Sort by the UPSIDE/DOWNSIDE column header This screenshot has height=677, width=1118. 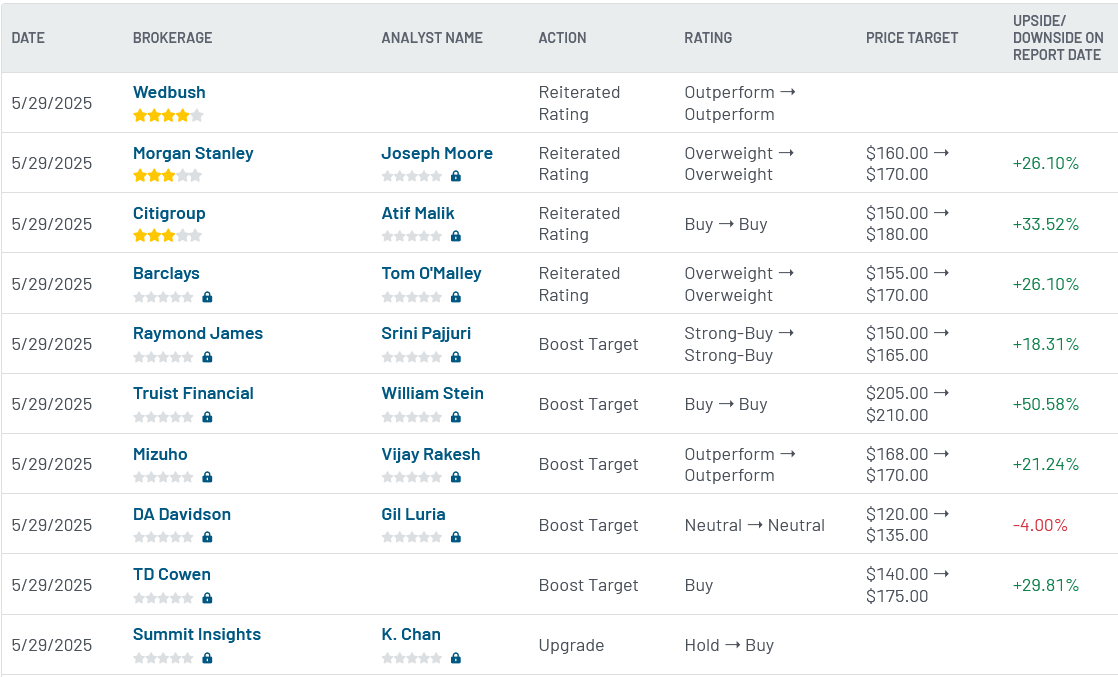pos(1058,38)
